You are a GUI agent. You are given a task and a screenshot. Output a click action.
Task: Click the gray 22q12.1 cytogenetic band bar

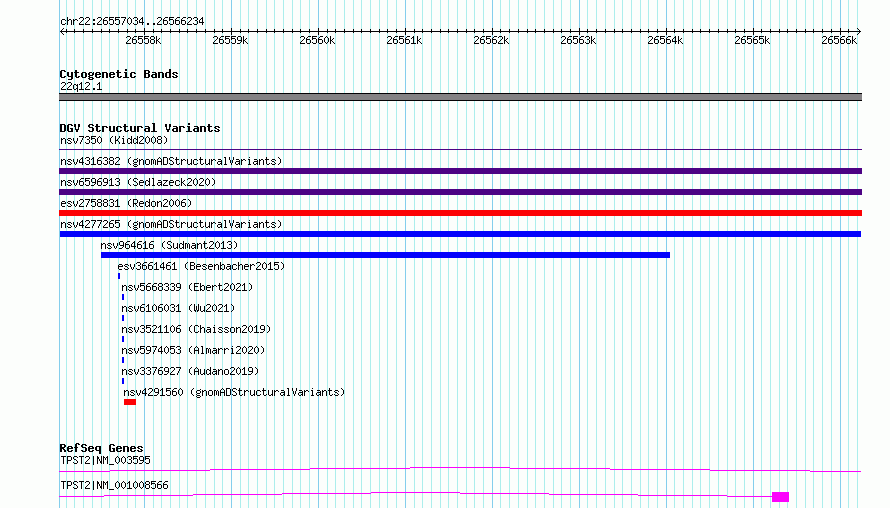(x=460, y=97)
